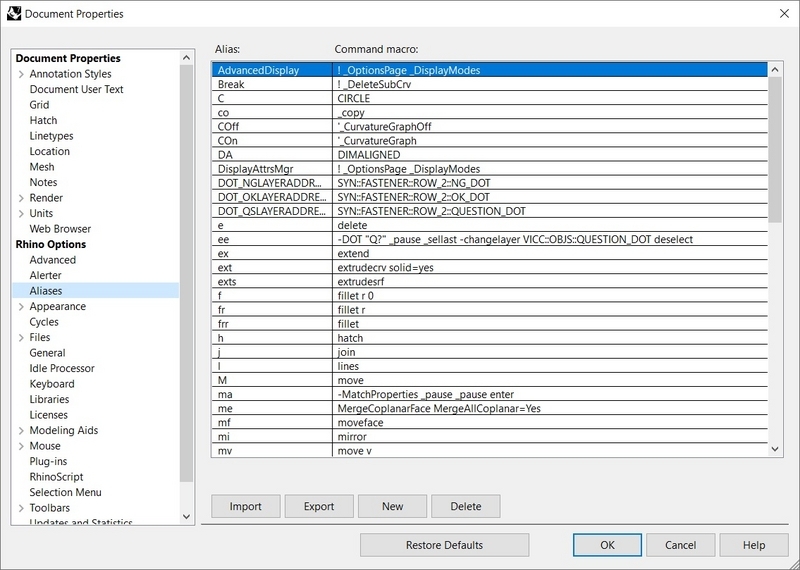Image resolution: width=800 pixels, height=570 pixels.
Task: Expand the Modeling Aids node
Action: pyautogui.click(x=21, y=431)
